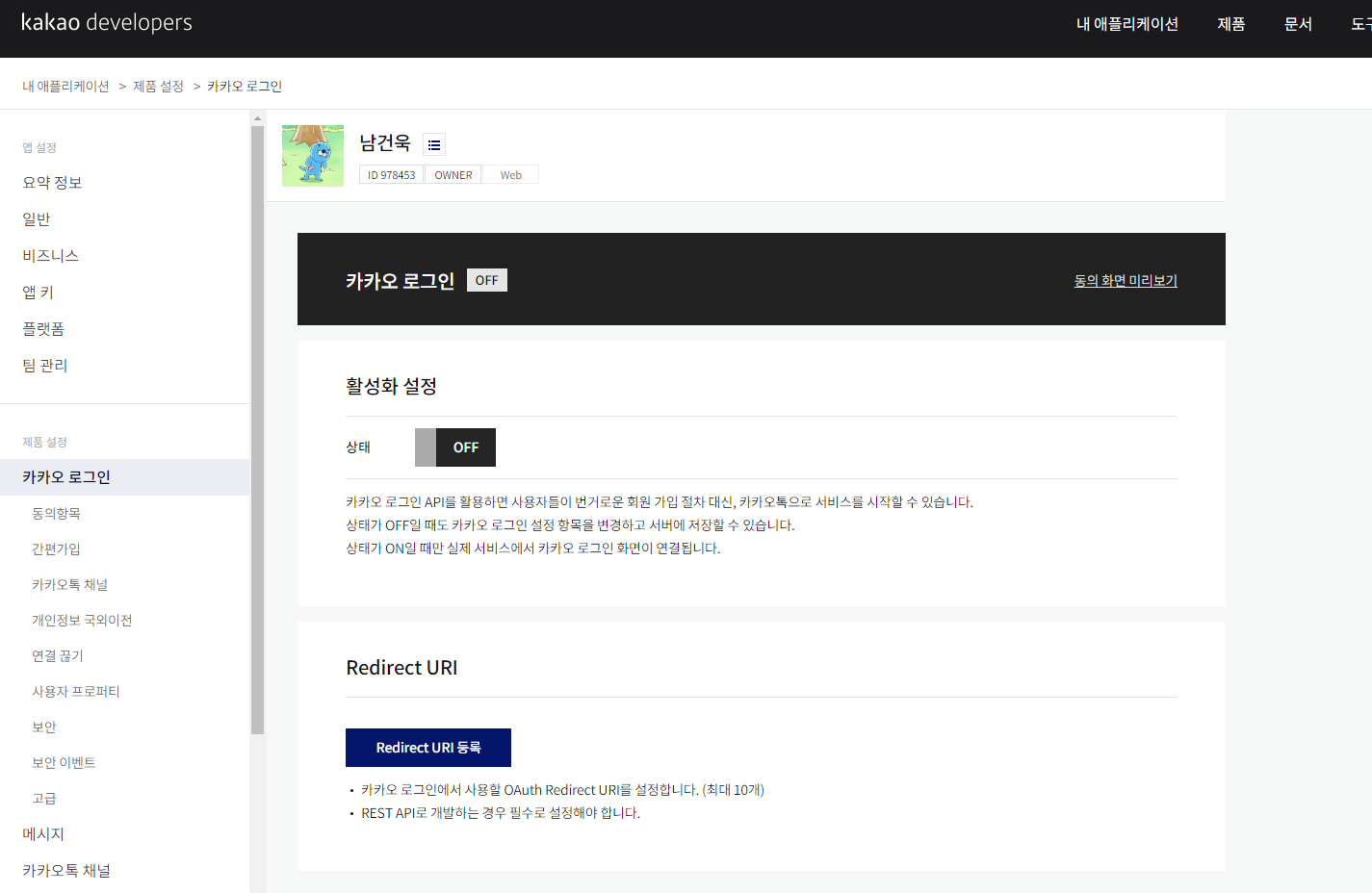This screenshot has width=1372, height=893.
Task: Click the OWNER tag
Action: (453, 175)
